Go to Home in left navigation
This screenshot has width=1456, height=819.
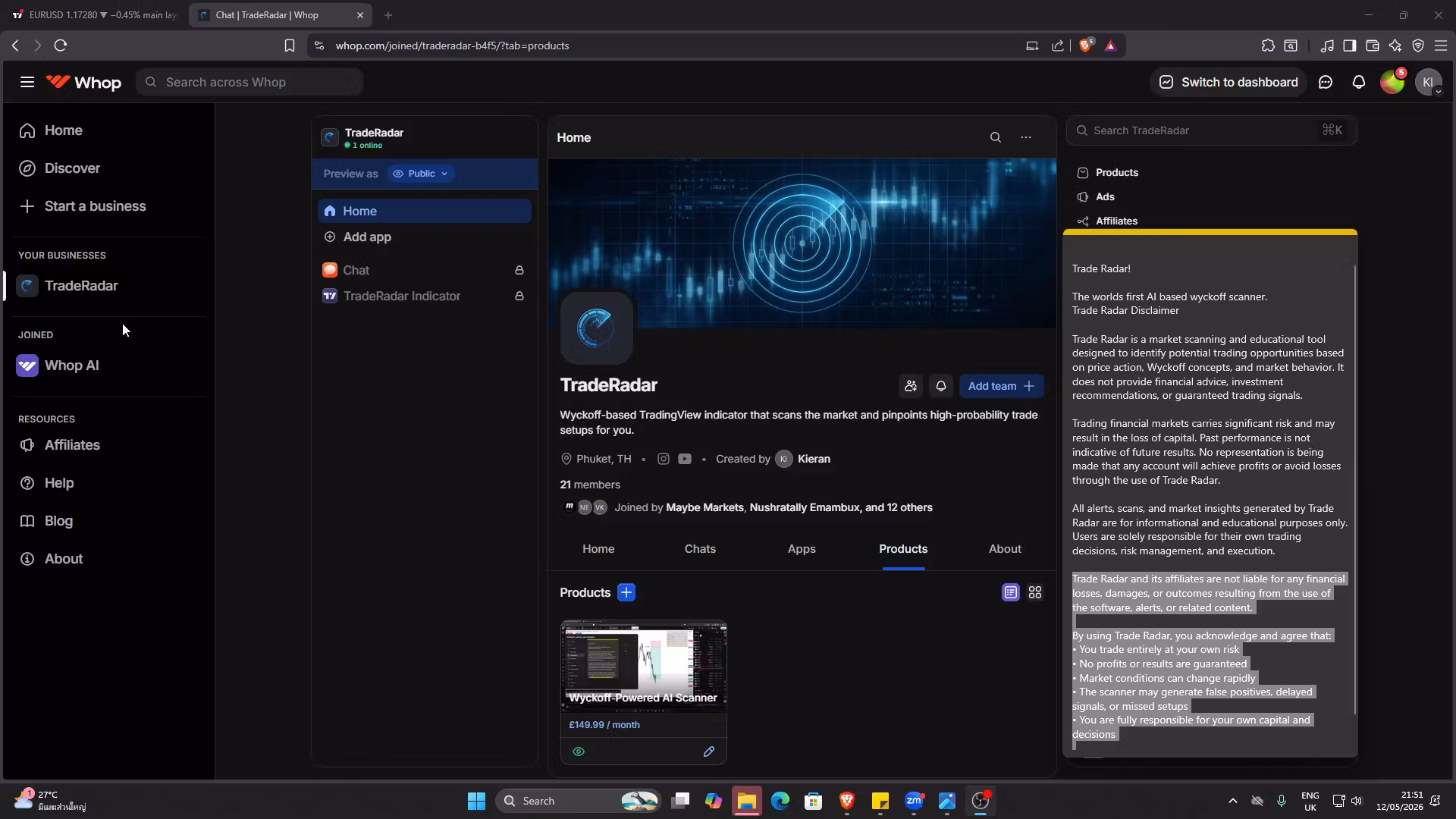point(108,130)
